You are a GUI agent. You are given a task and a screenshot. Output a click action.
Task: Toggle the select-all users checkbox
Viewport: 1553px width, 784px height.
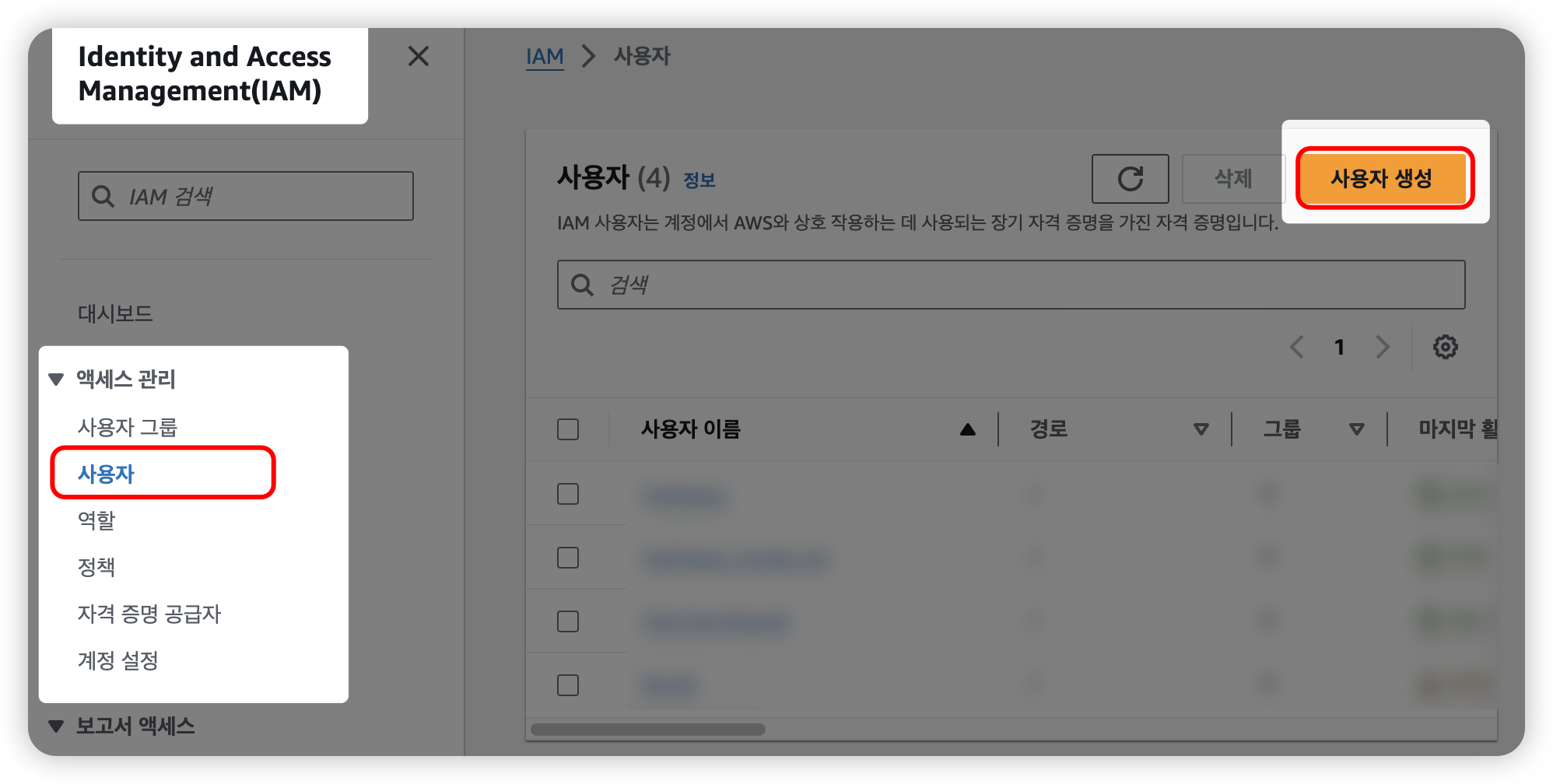[x=568, y=429]
